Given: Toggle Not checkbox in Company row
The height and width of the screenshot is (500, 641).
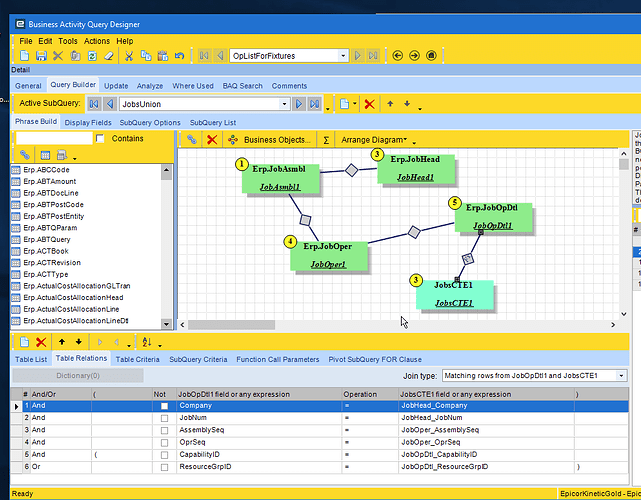Looking at the screenshot, I should tap(164, 406).
